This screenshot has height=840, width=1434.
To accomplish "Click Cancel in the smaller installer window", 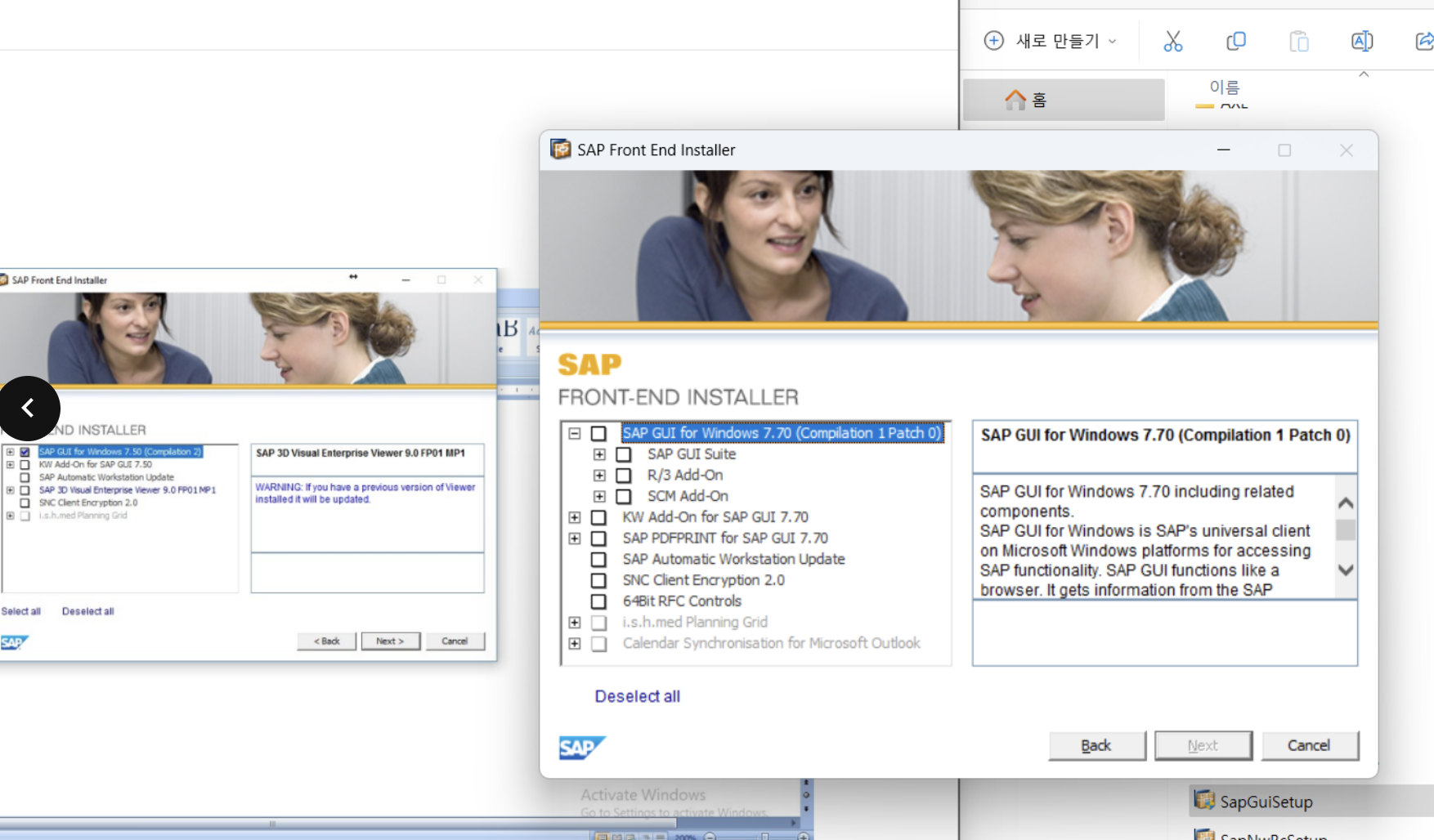I will [455, 641].
